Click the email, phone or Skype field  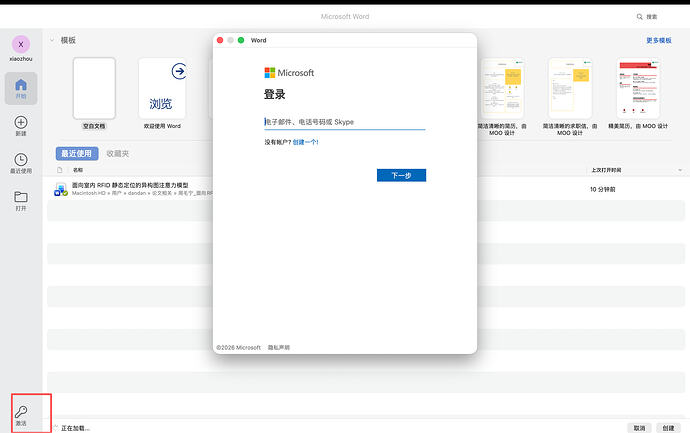coord(345,122)
